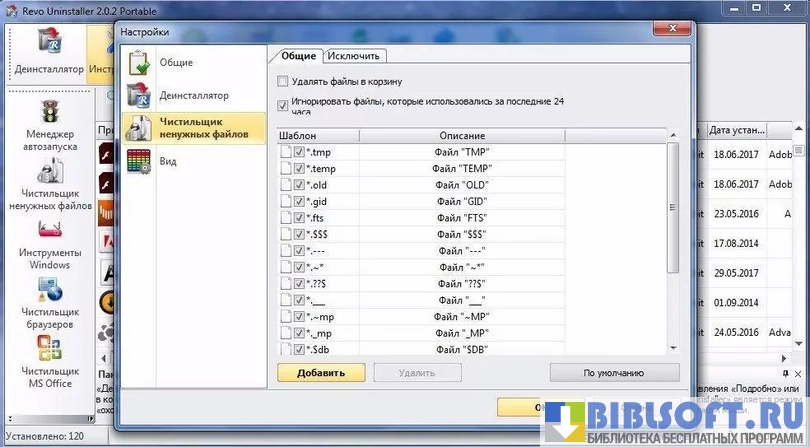810x447 pixels.
Task: Click the Деинсталлятор icon in the main toolbar
Action: (x=48, y=50)
